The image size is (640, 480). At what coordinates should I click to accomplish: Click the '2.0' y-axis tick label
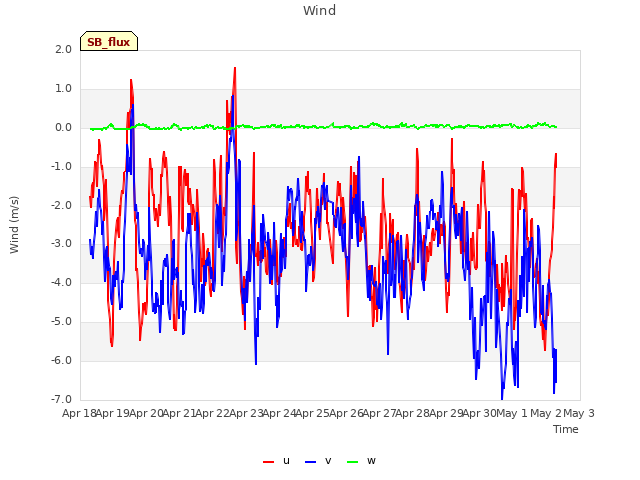tap(63, 49)
